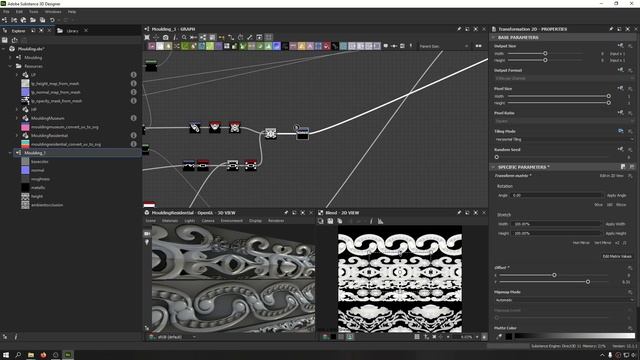Collapse the Base Parameters section

tap(493, 38)
